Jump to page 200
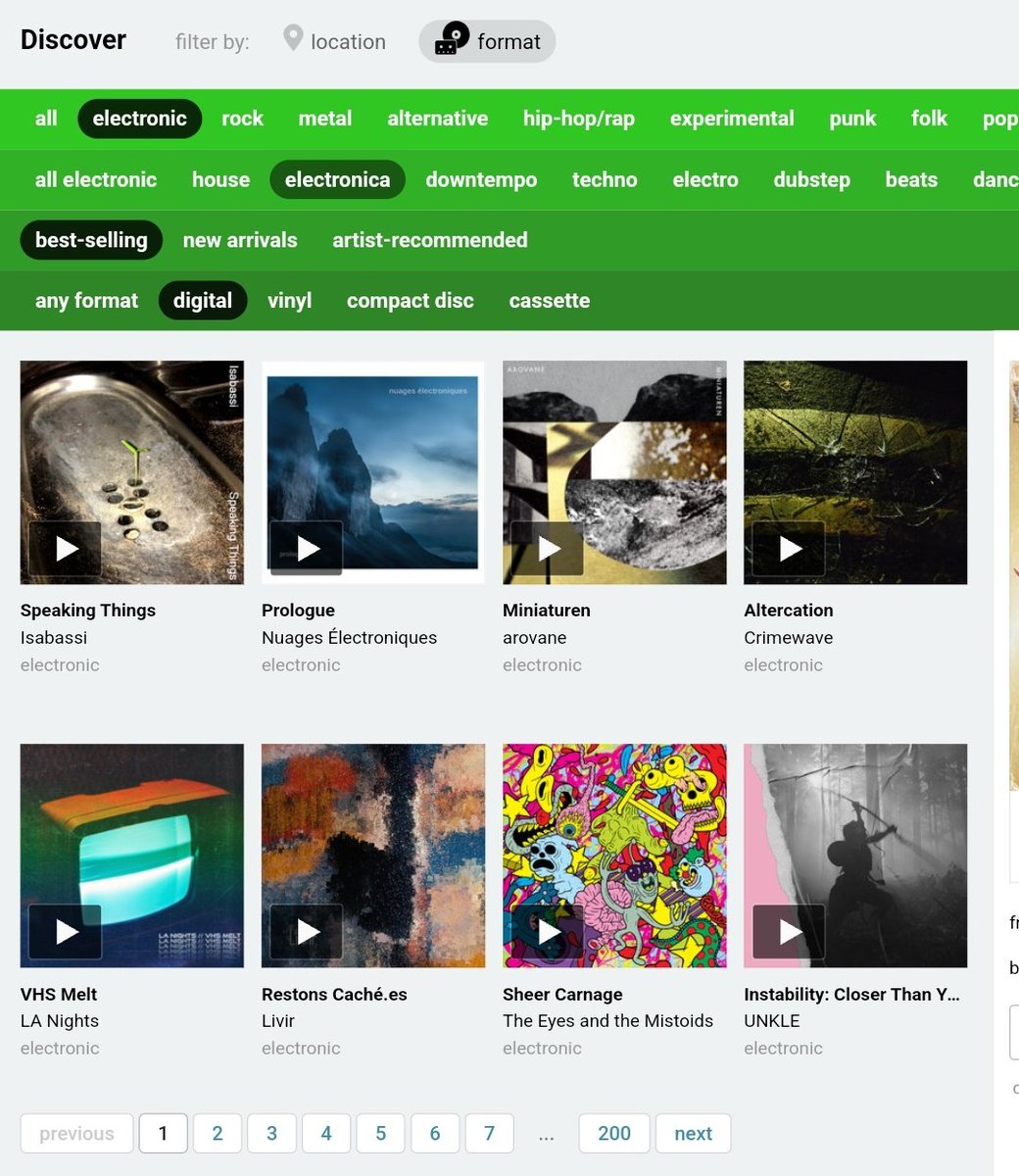This screenshot has width=1019, height=1176. point(614,1134)
